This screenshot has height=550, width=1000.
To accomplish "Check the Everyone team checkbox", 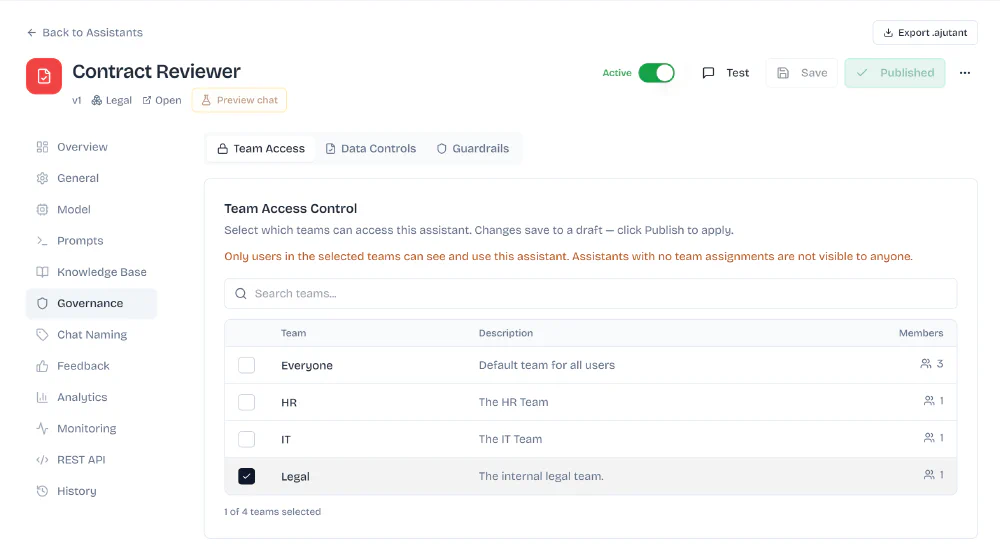I will 246,365.
